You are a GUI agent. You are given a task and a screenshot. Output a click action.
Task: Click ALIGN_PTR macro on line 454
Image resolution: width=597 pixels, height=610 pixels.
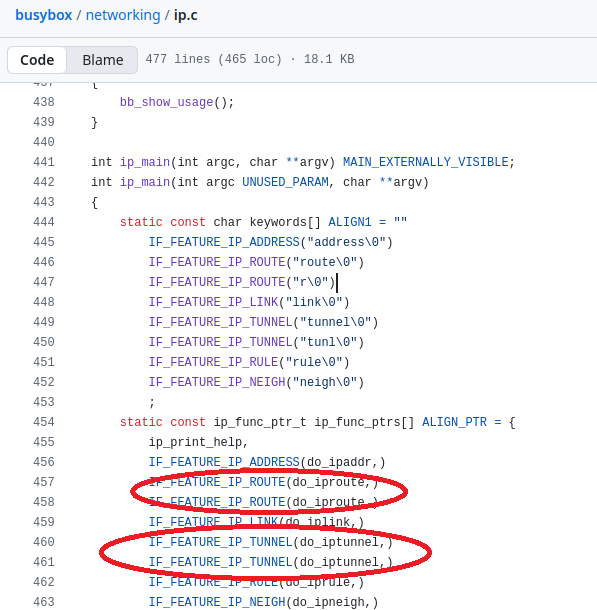pos(454,422)
